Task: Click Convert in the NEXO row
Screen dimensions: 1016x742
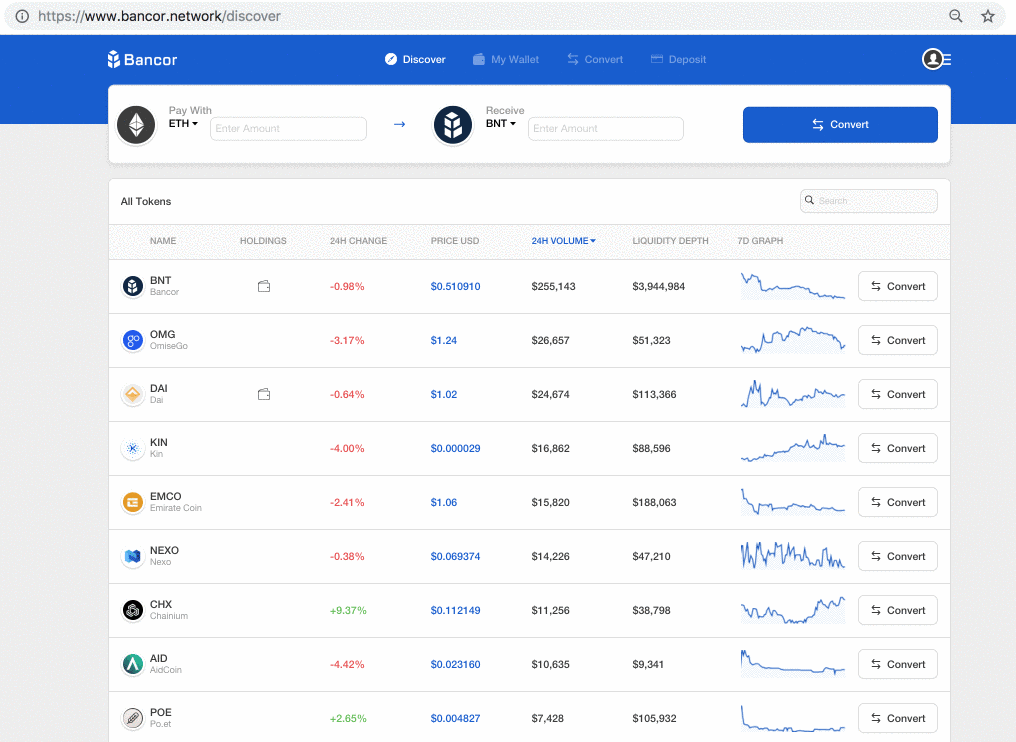Action: pos(897,556)
